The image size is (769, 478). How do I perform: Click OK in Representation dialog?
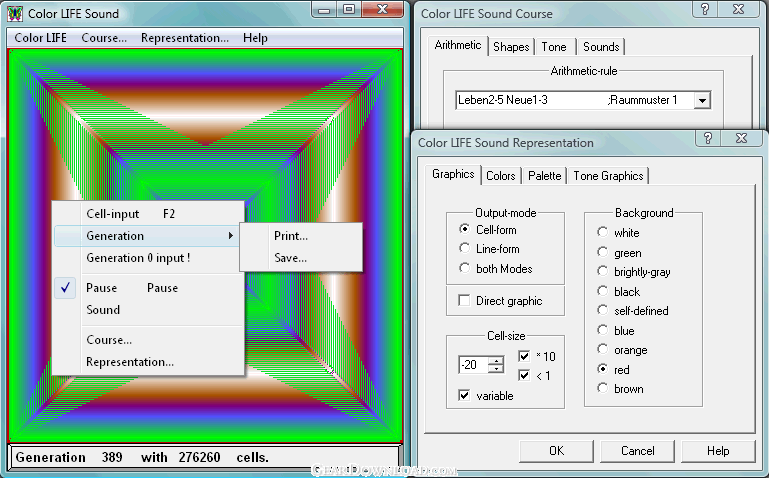556,451
